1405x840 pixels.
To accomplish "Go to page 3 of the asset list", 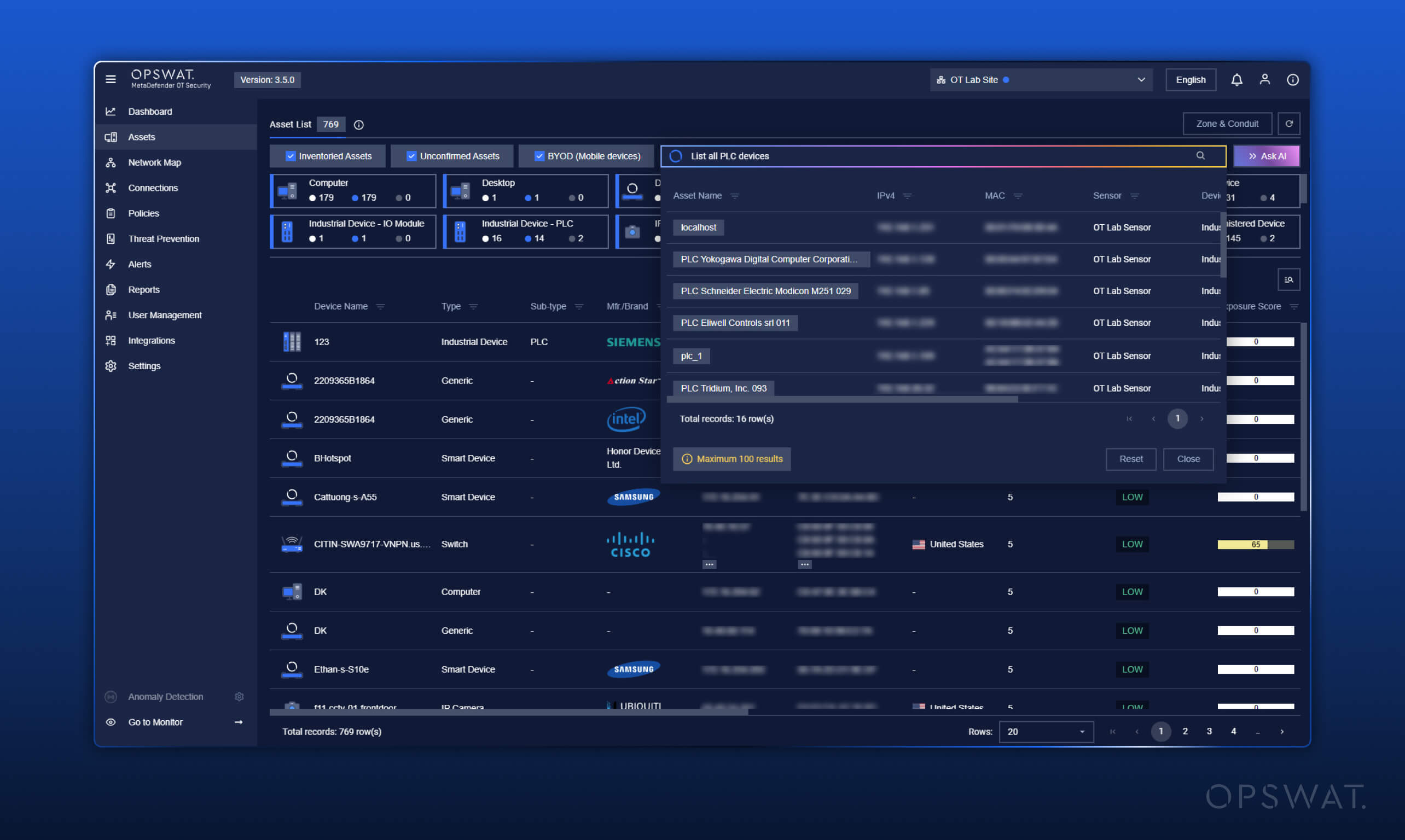I will pos(1209,731).
